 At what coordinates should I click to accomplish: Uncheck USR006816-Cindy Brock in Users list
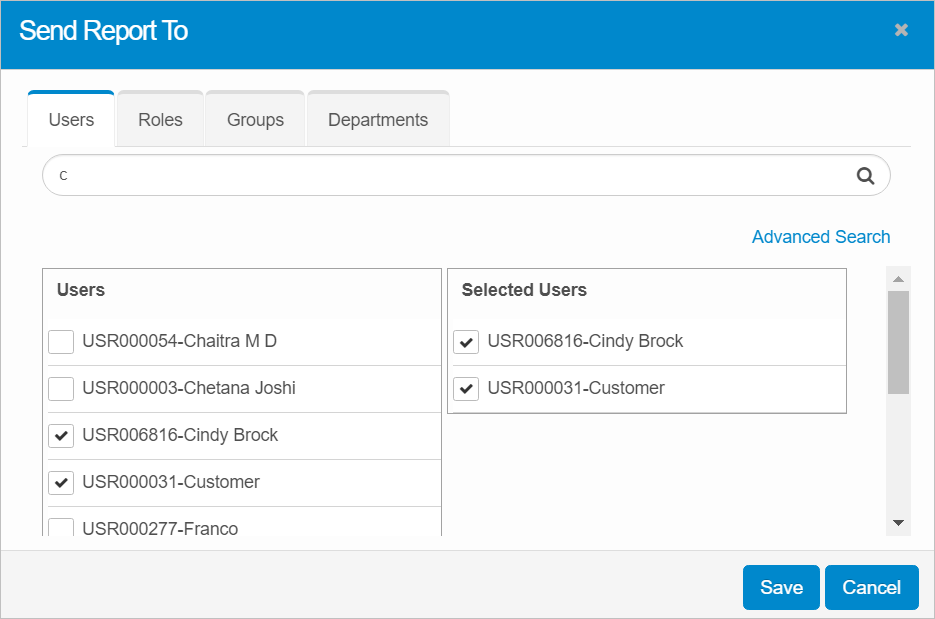[62, 436]
